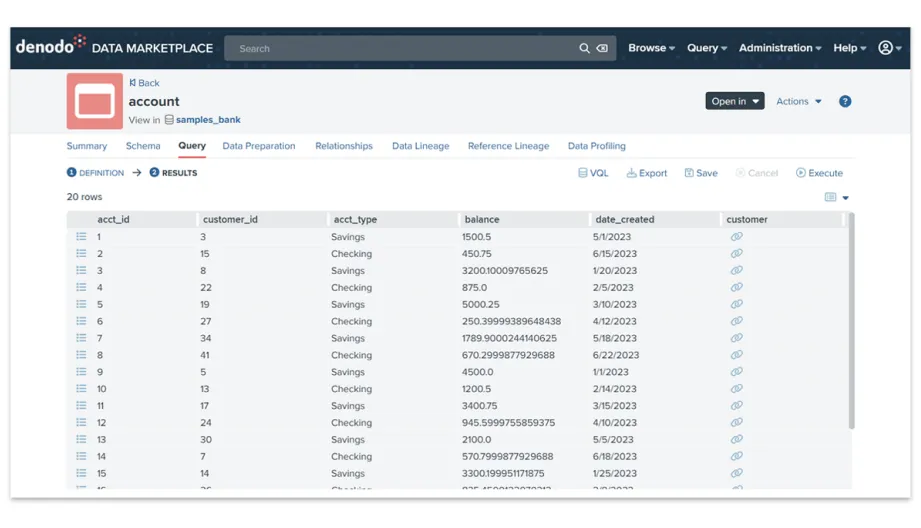Open the 'Open in' dropdown
The width and height of the screenshot is (921, 528).
pyautogui.click(x=735, y=101)
